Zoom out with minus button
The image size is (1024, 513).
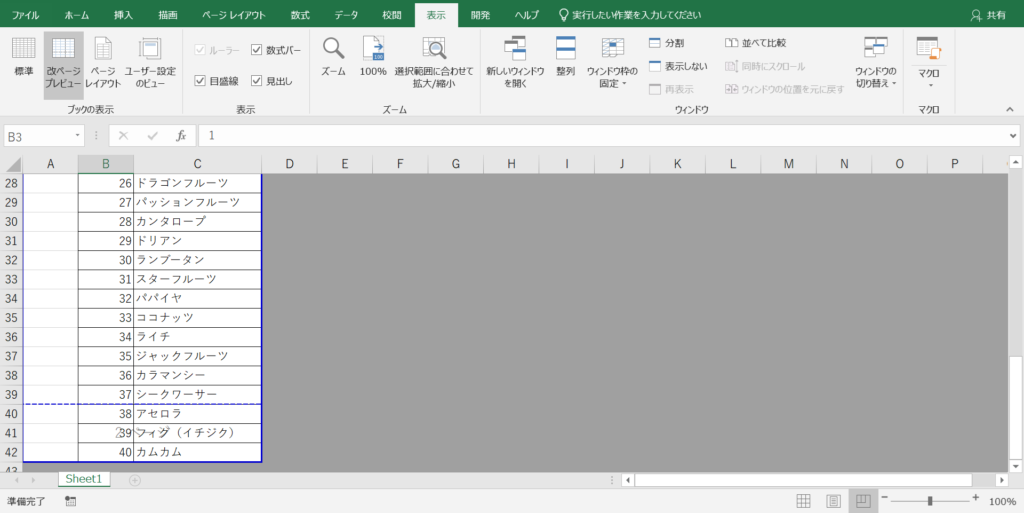click(885, 498)
